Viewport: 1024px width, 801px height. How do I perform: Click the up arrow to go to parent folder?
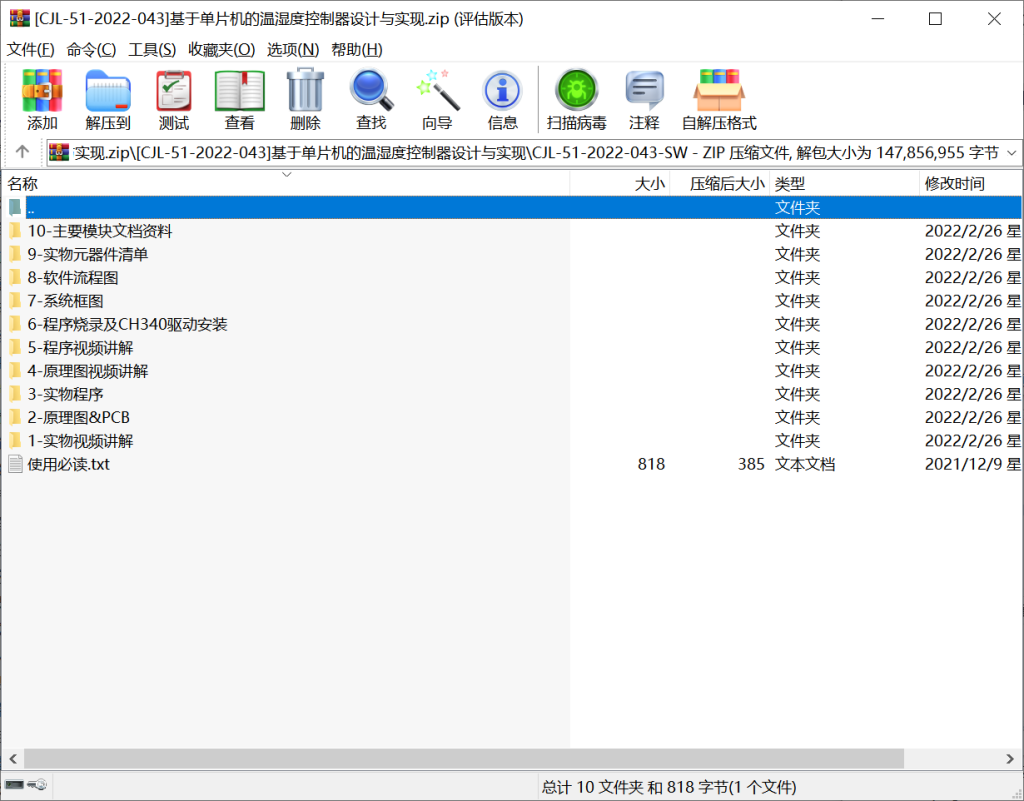(x=21, y=152)
